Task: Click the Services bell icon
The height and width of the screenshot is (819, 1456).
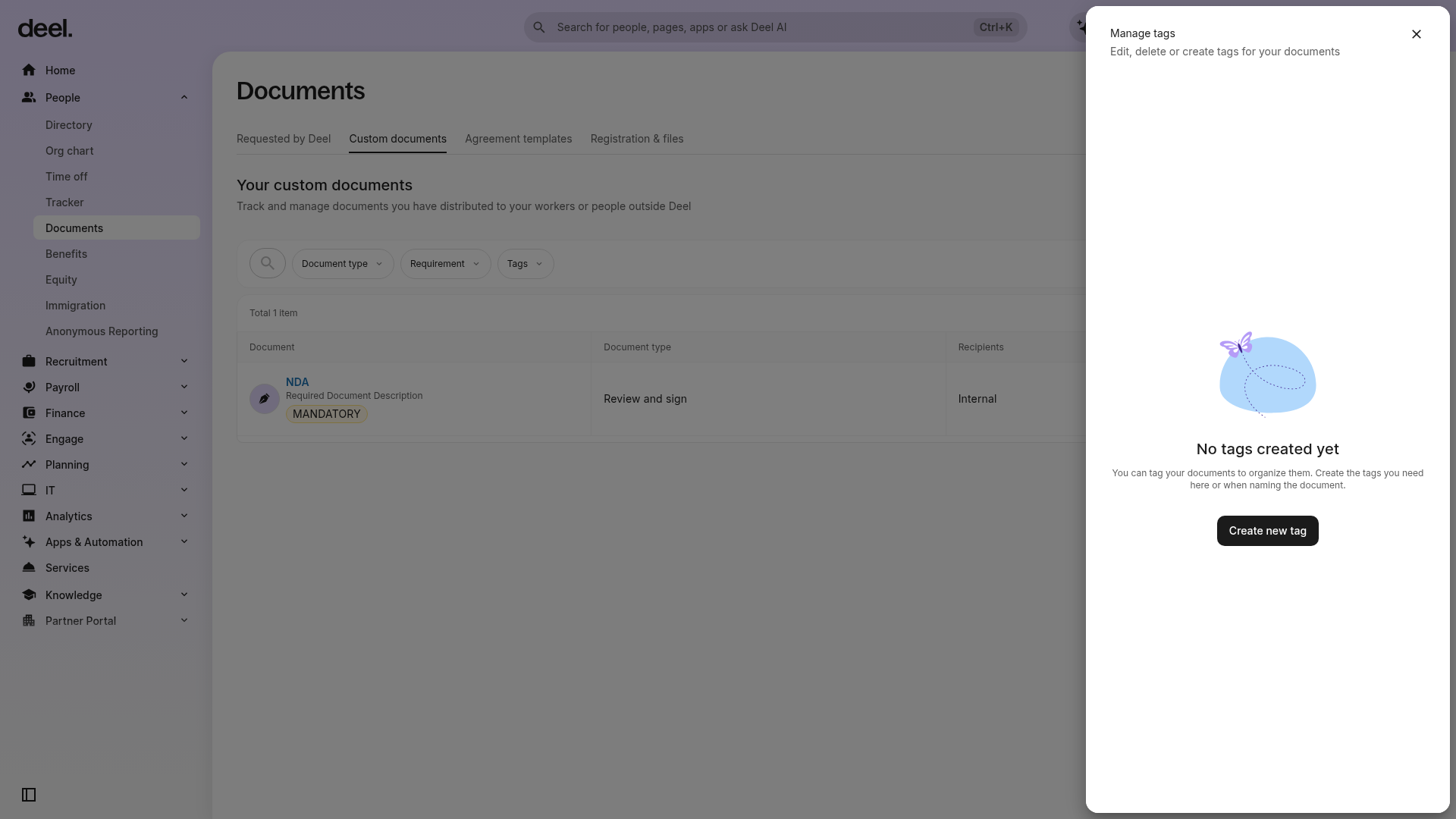Action: click(29, 568)
